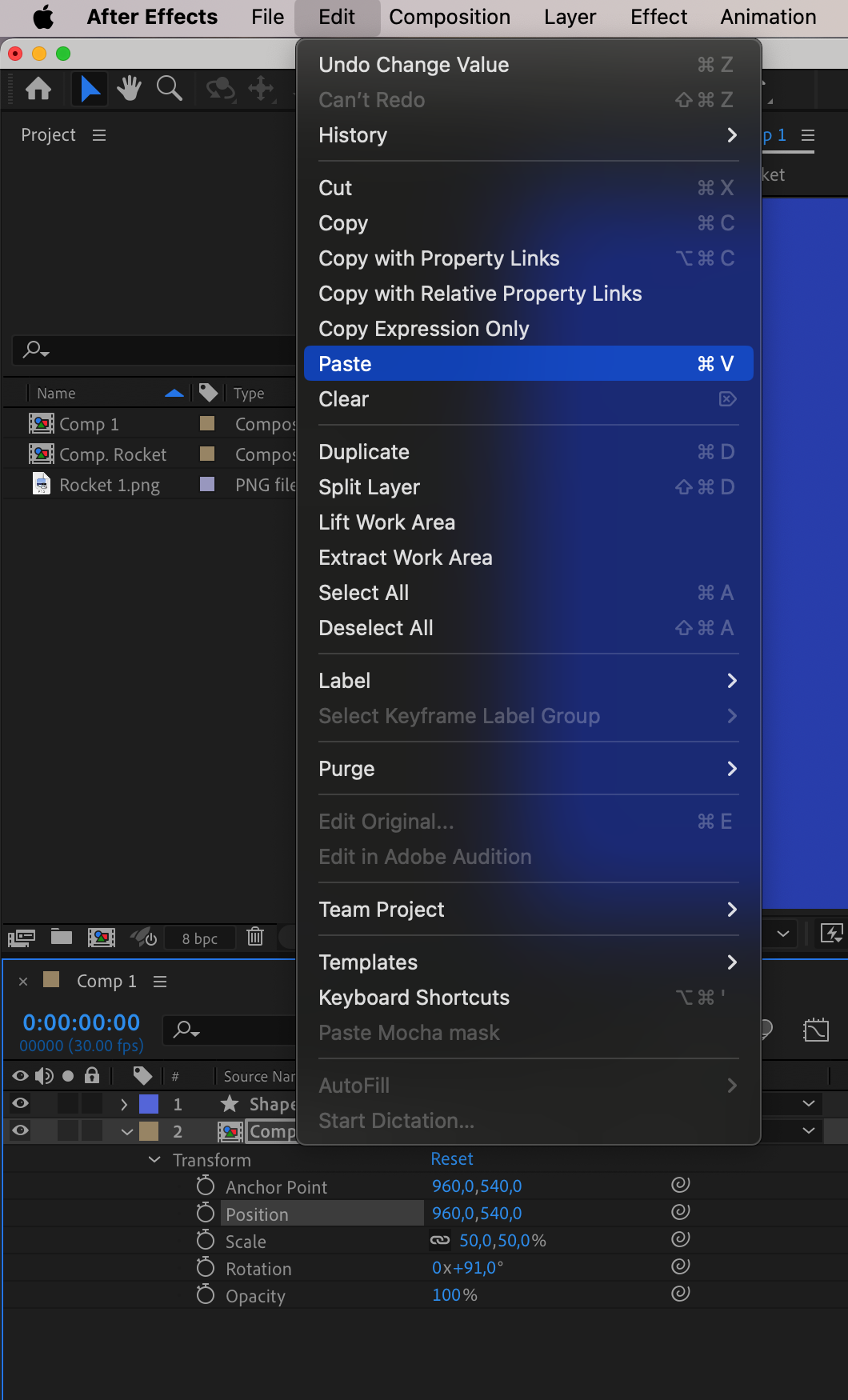
Task: Toggle the solo switch for layer 2
Action: pyautogui.click(x=68, y=1131)
